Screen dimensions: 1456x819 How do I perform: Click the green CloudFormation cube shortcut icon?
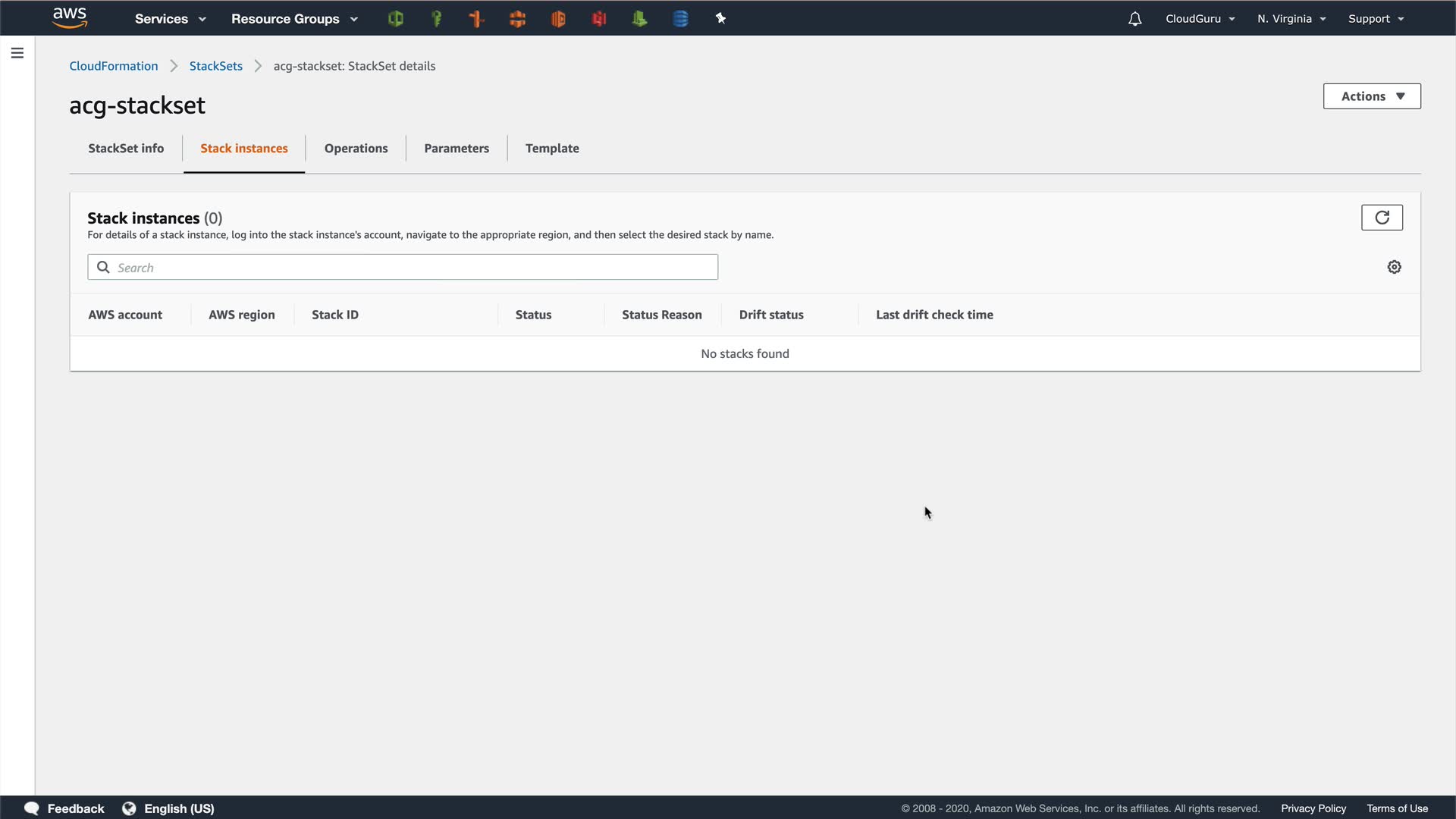click(x=395, y=19)
